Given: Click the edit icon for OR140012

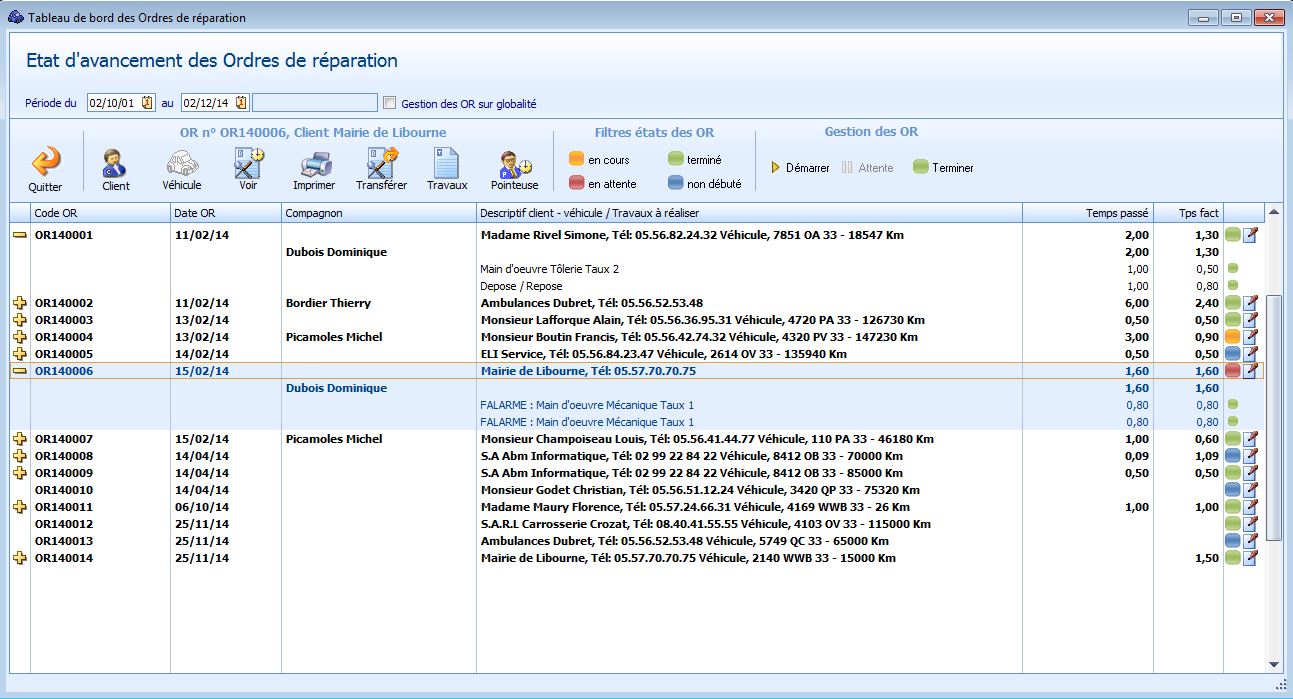Looking at the screenshot, I should (x=1250, y=524).
